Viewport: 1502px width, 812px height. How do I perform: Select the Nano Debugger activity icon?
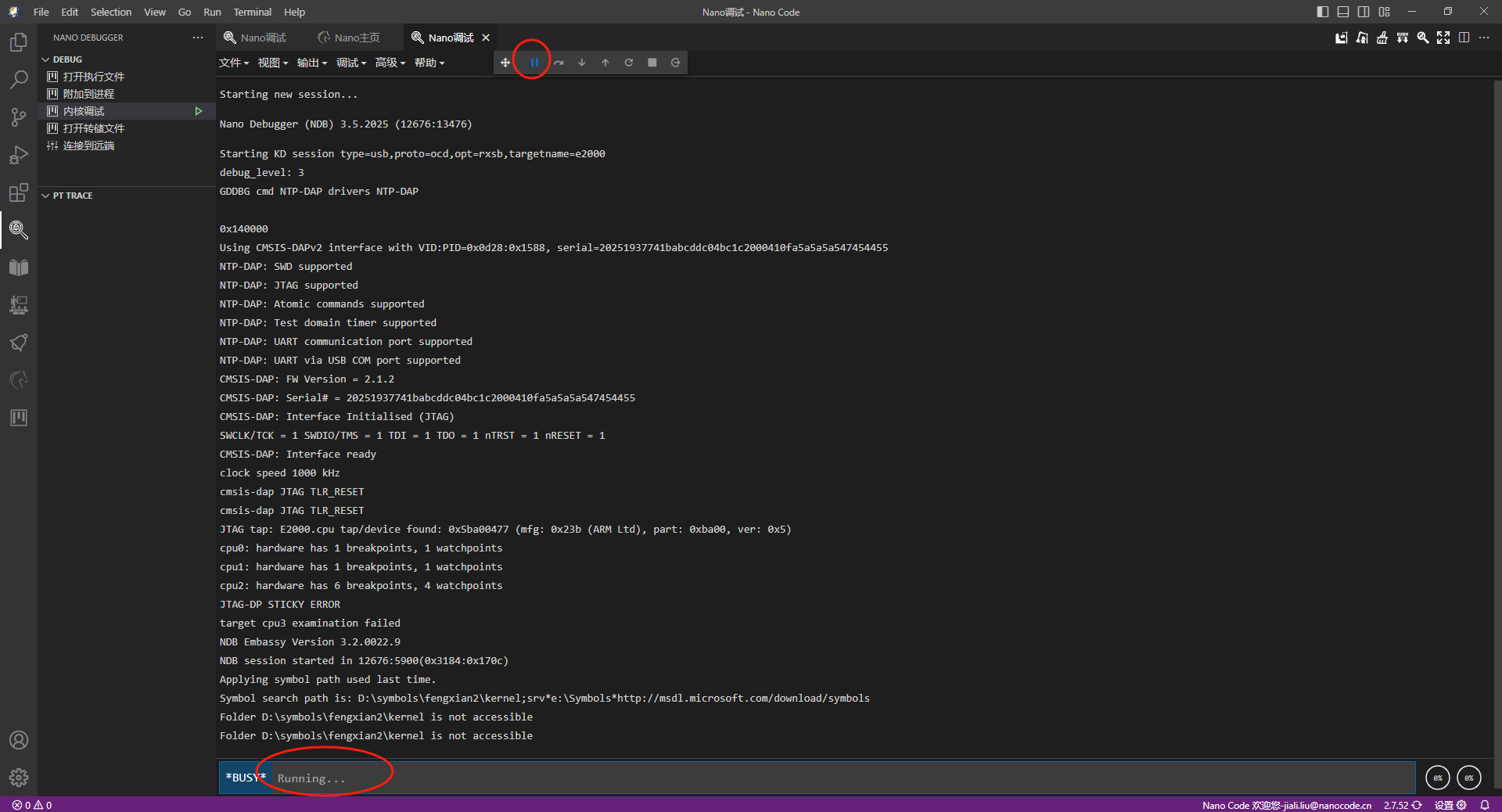click(19, 230)
